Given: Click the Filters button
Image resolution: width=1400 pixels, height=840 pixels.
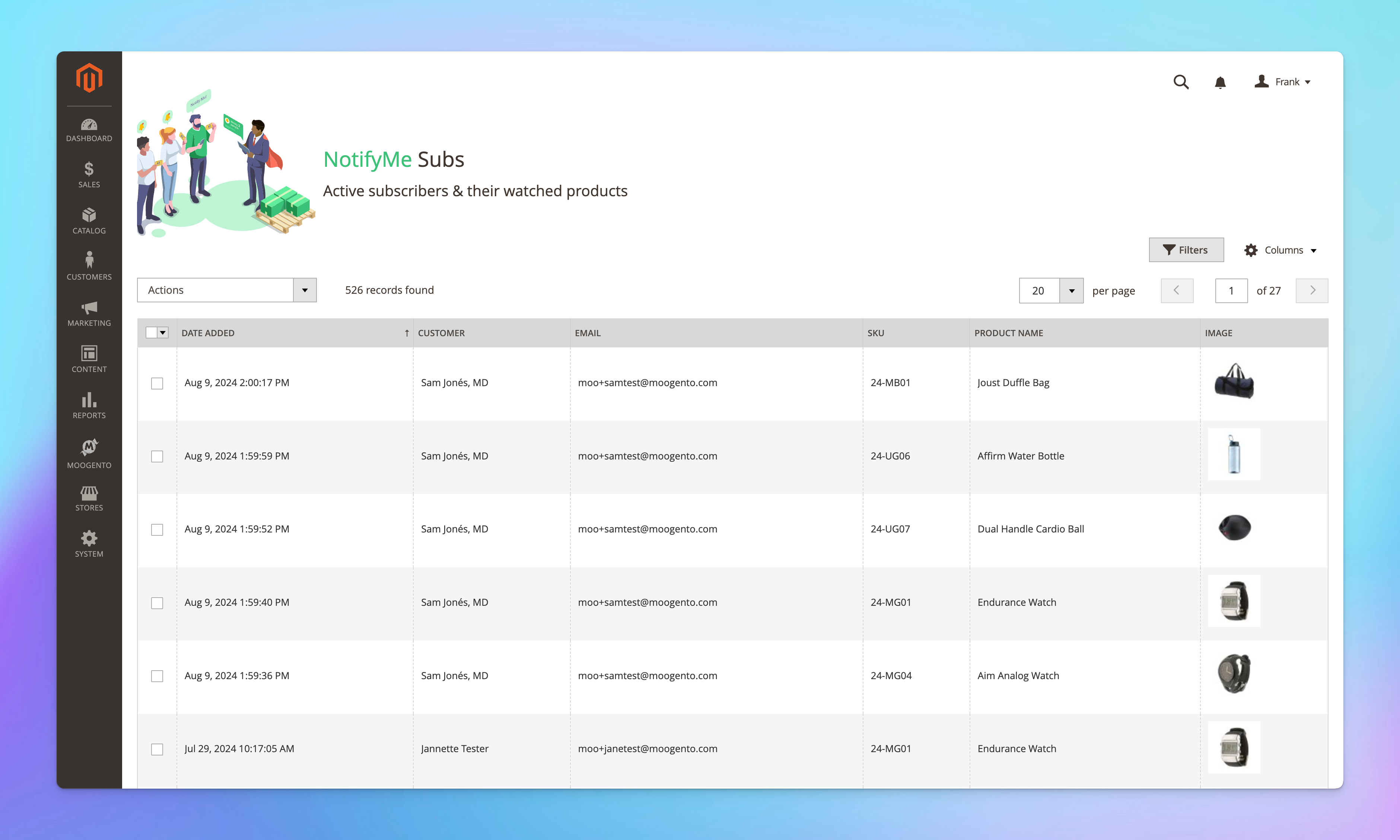Looking at the screenshot, I should [x=1186, y=249].
